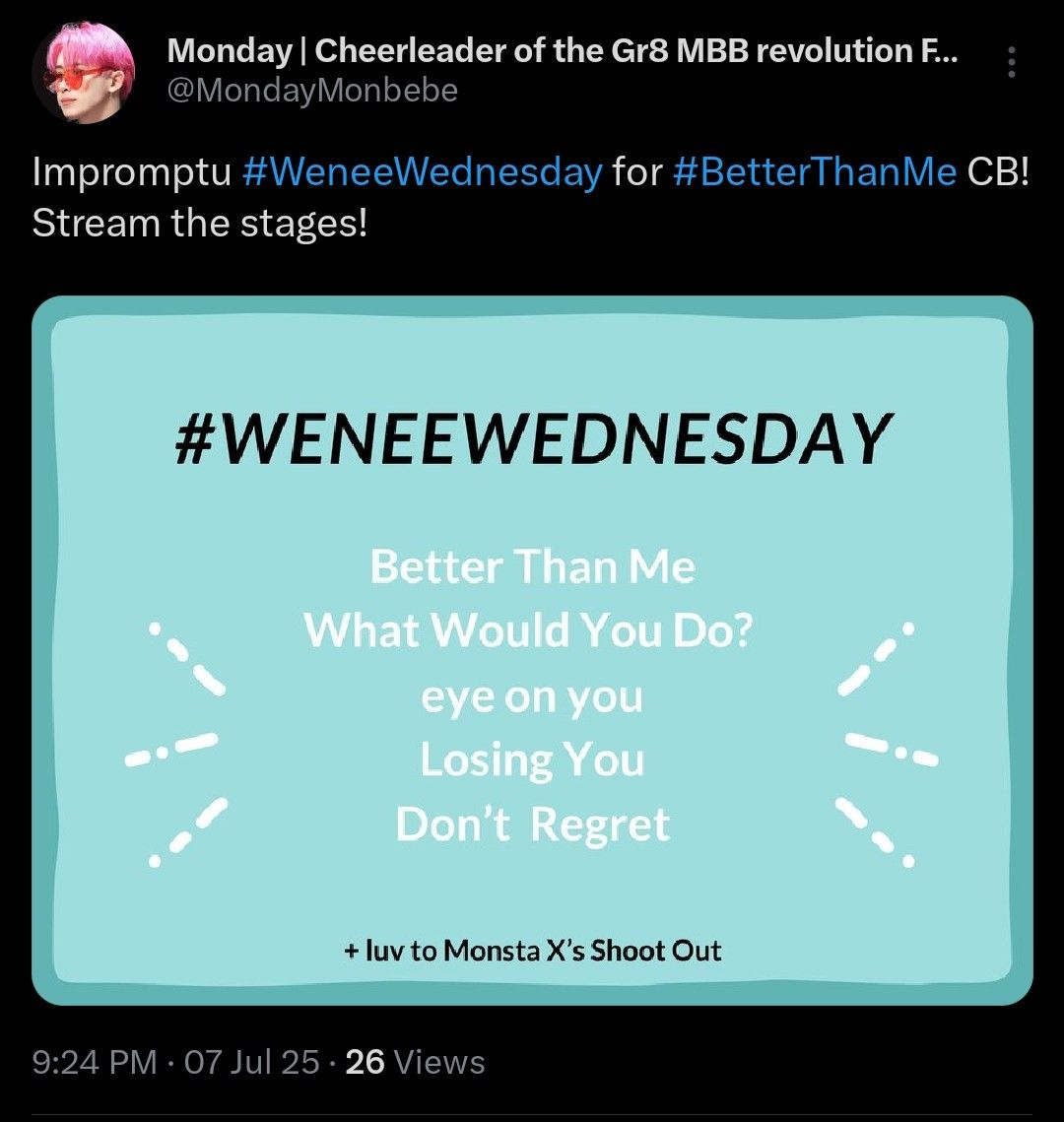Open the pink-haired profile avatar

pyautogui.click(x=84, y=72)
